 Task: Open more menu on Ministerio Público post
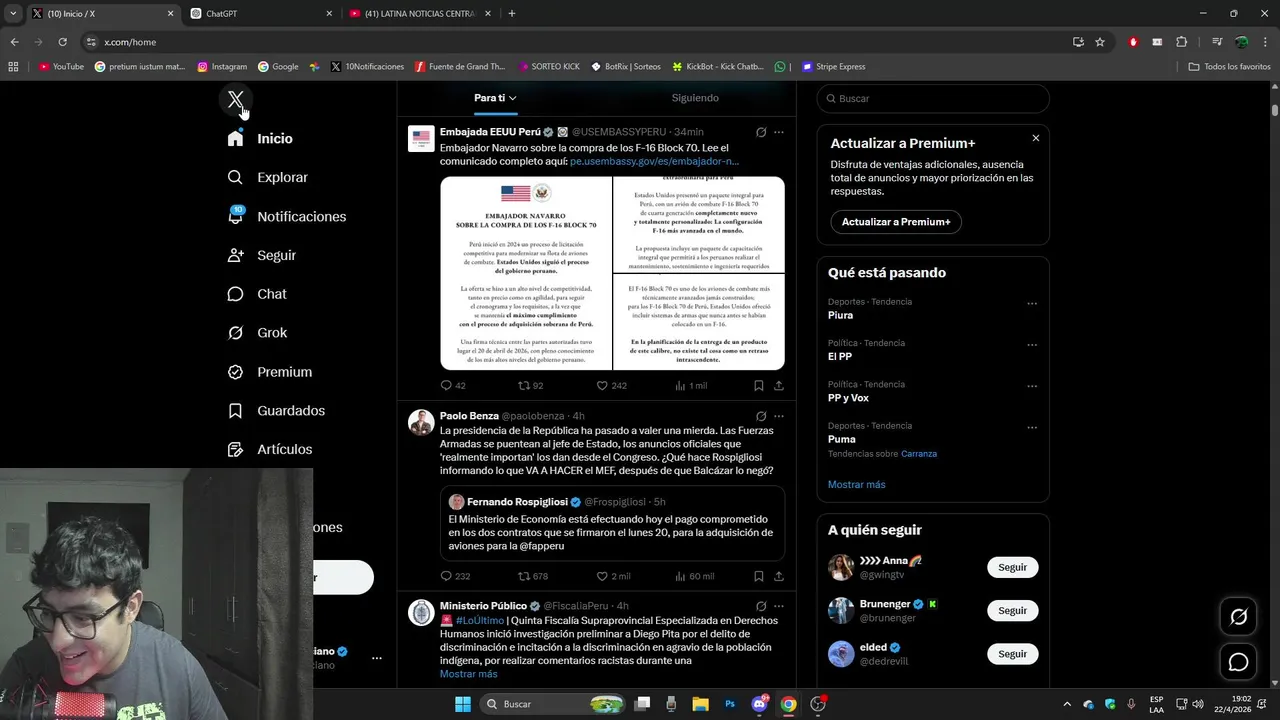[779, 606]
